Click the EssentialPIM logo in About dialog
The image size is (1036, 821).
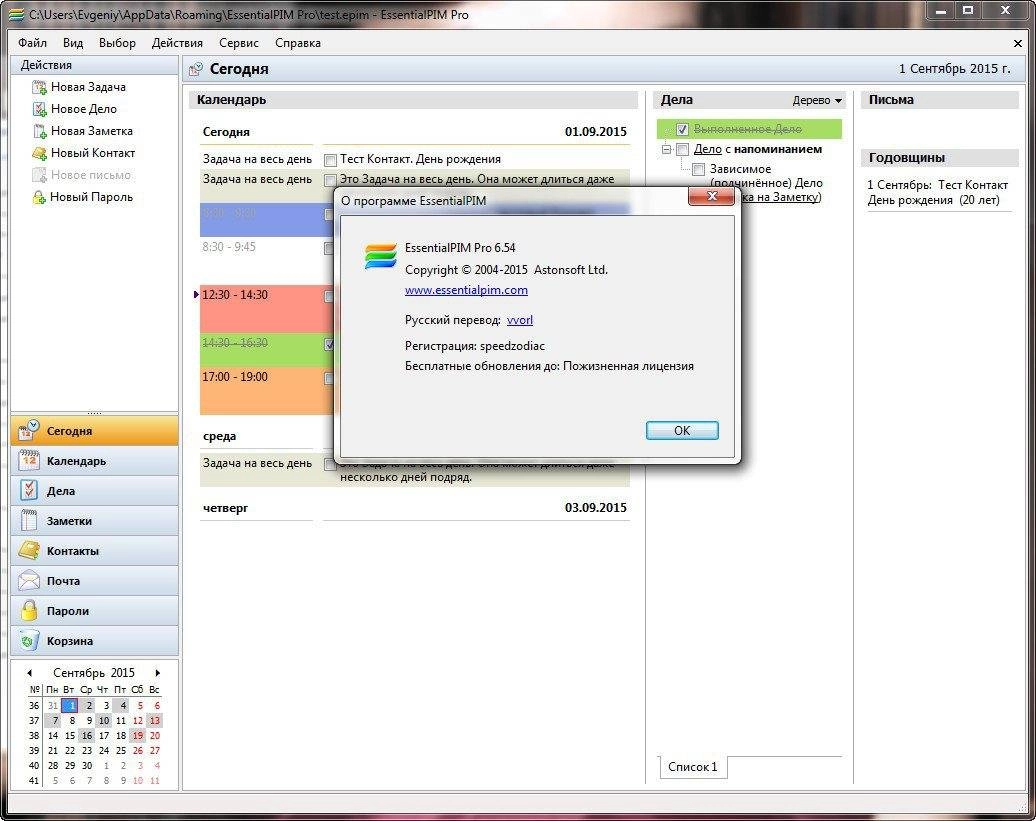point(381,256)
